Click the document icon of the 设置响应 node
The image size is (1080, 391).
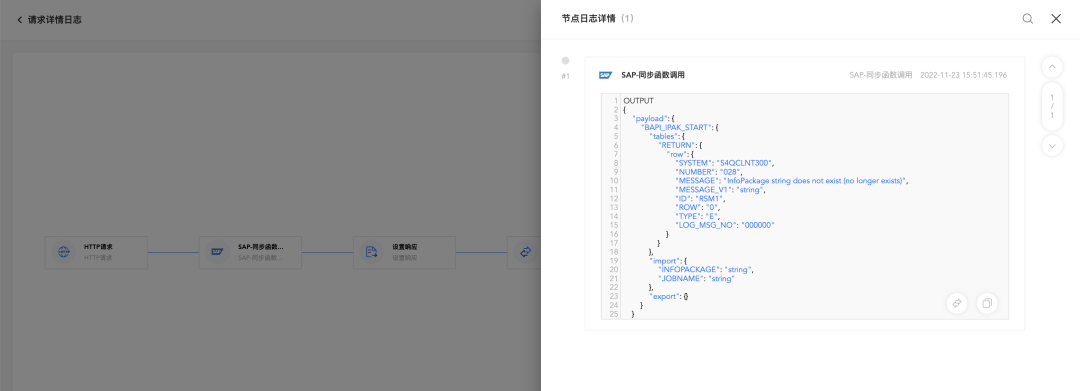(x=371, y=252)
